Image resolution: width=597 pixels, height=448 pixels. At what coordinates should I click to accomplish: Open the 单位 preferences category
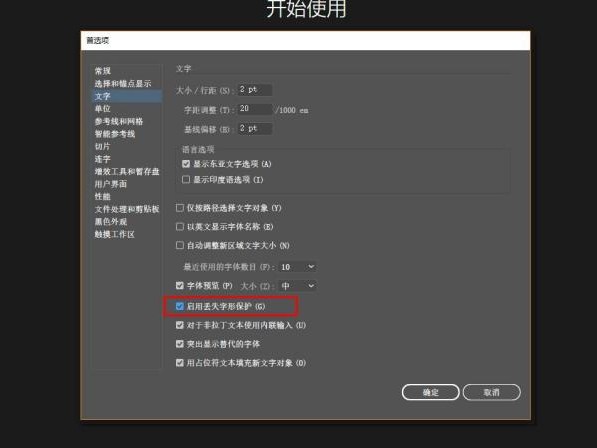(102, 109)
